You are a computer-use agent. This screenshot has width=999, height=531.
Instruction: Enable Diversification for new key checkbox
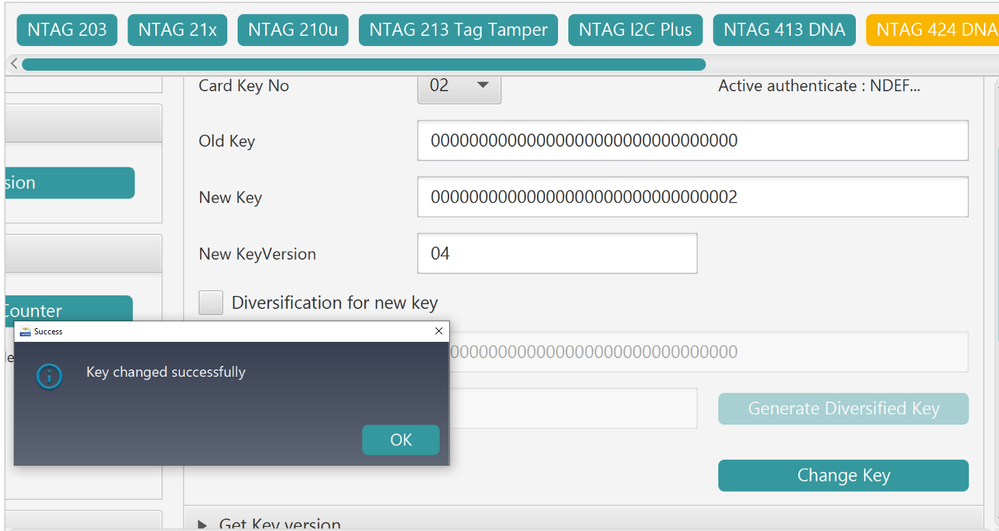pos(211,303)
